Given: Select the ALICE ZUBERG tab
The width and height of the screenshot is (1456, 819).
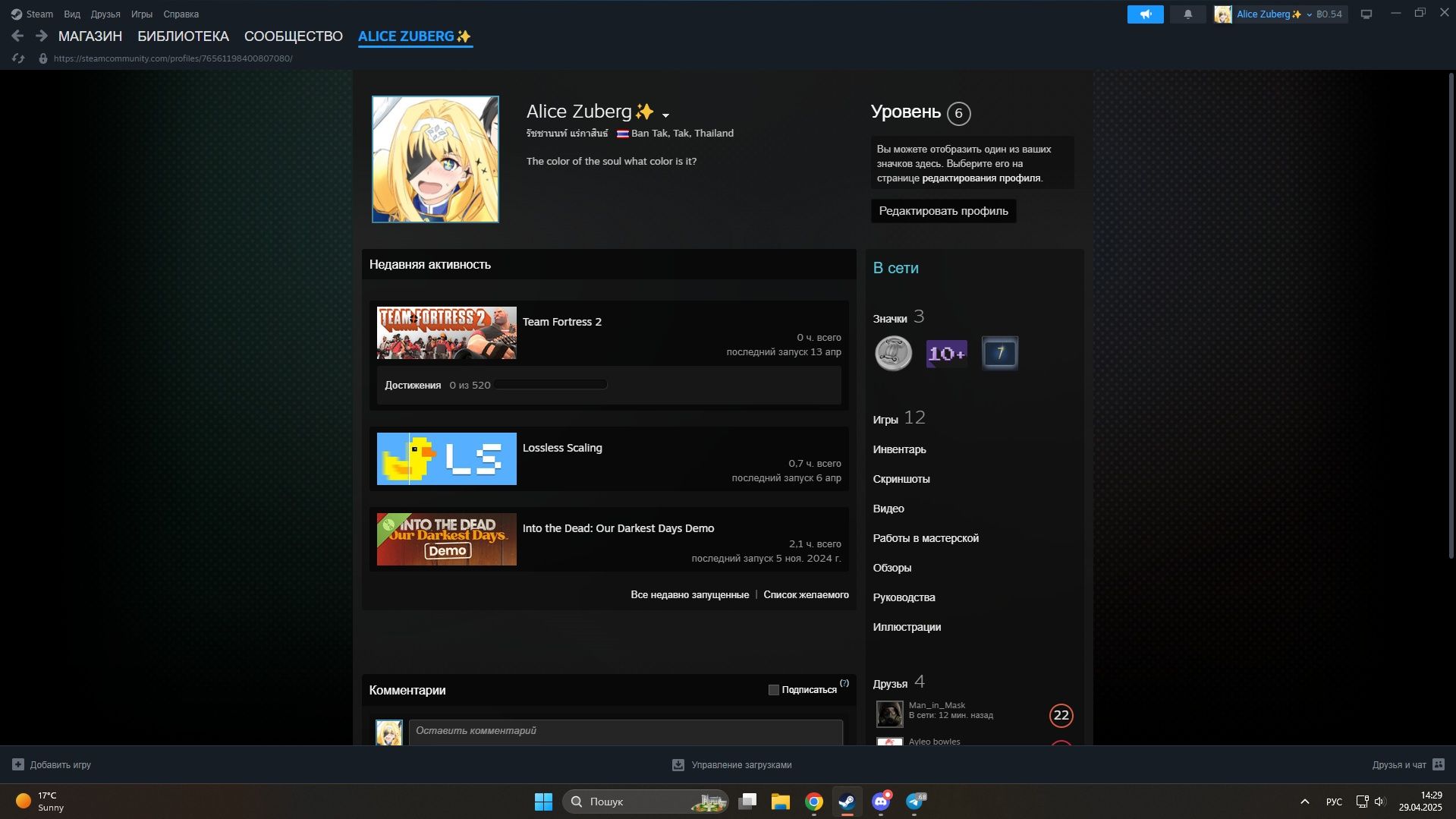Looking at the screenshot, I should point(415,36).
